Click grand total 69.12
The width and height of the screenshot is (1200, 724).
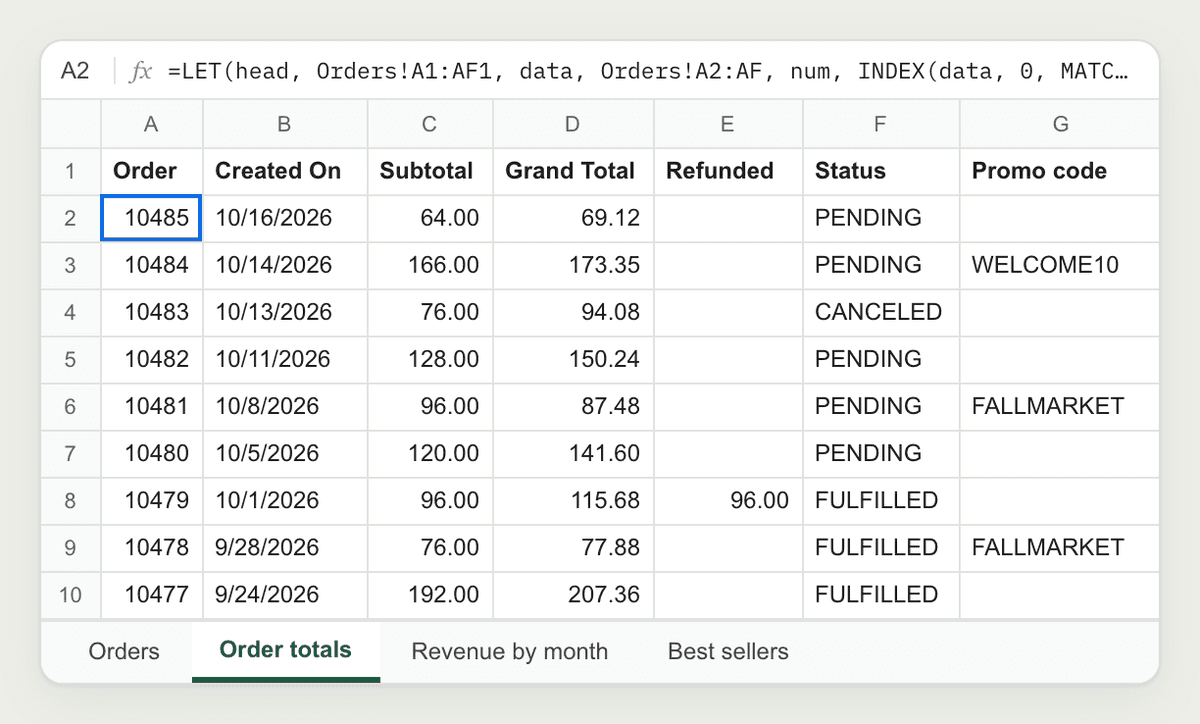[573, 218]
